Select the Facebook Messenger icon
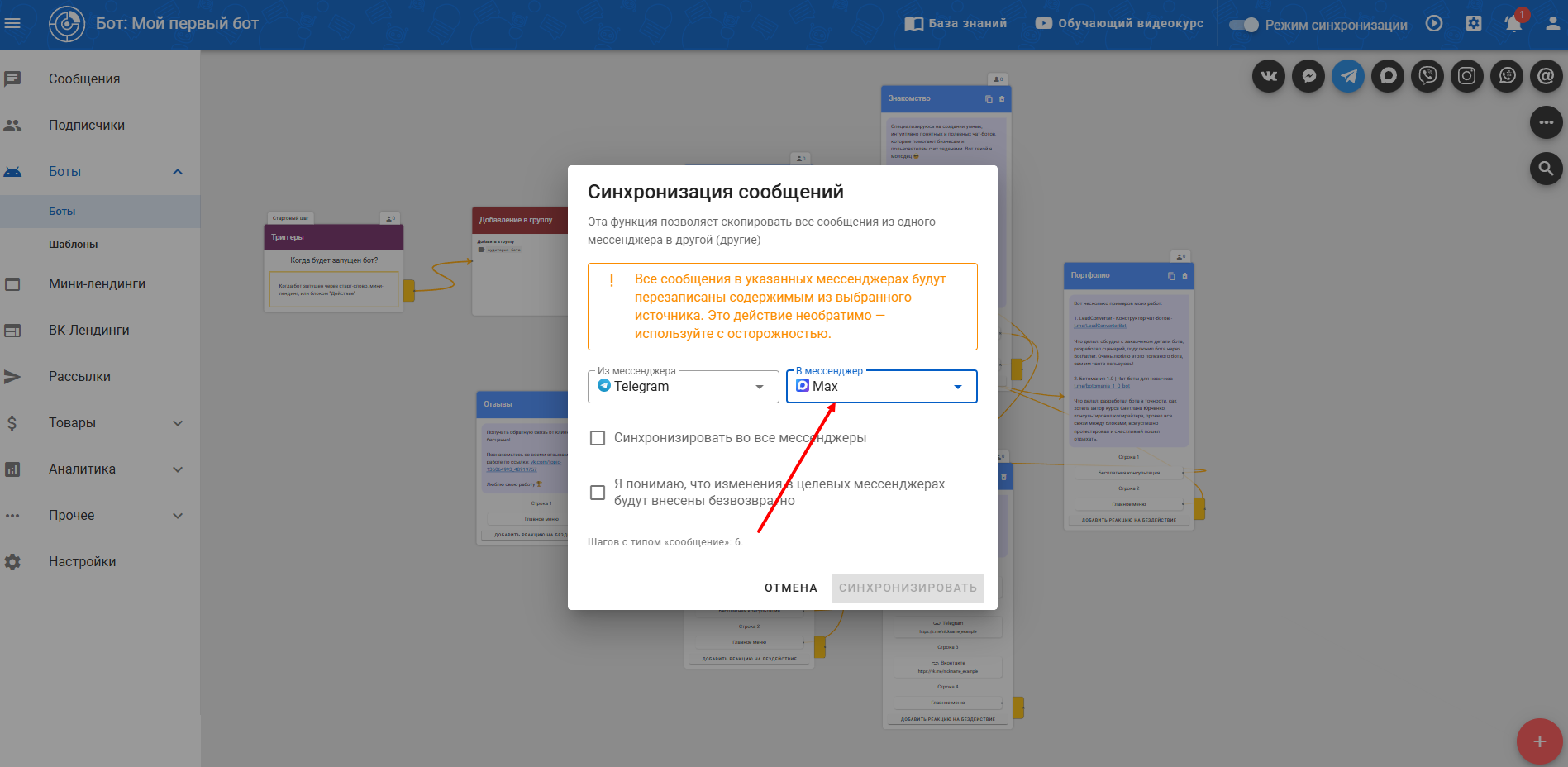The width and height of the screenshot is (1568, 767). (1308, 77)
